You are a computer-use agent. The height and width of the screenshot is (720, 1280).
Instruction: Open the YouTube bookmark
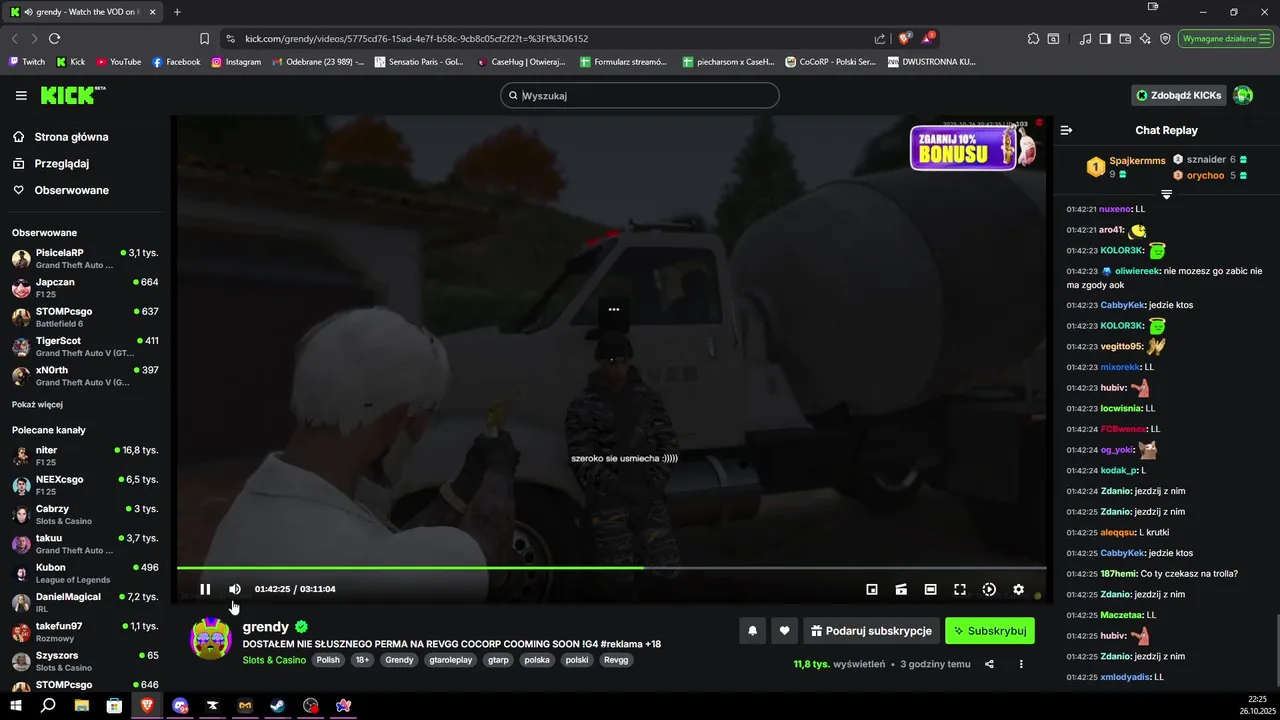[x=119, y=62]
